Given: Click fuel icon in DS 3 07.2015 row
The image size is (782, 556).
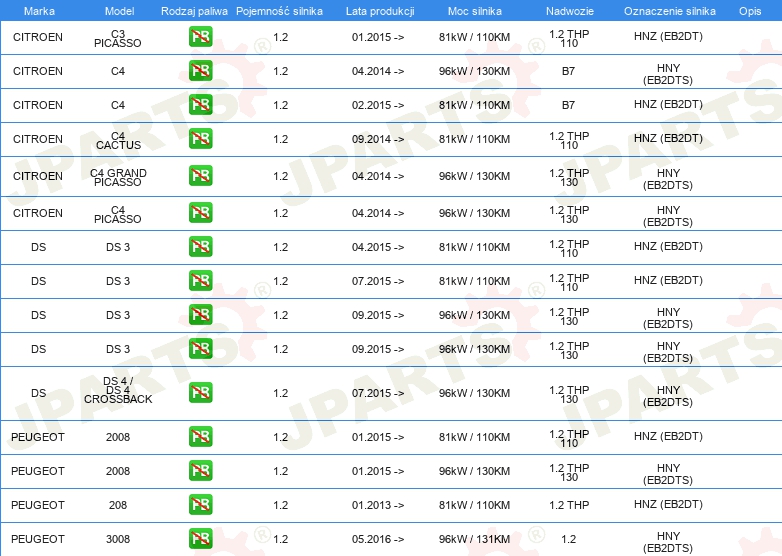Looking at the screenshot, I should [x=200, y=281].
